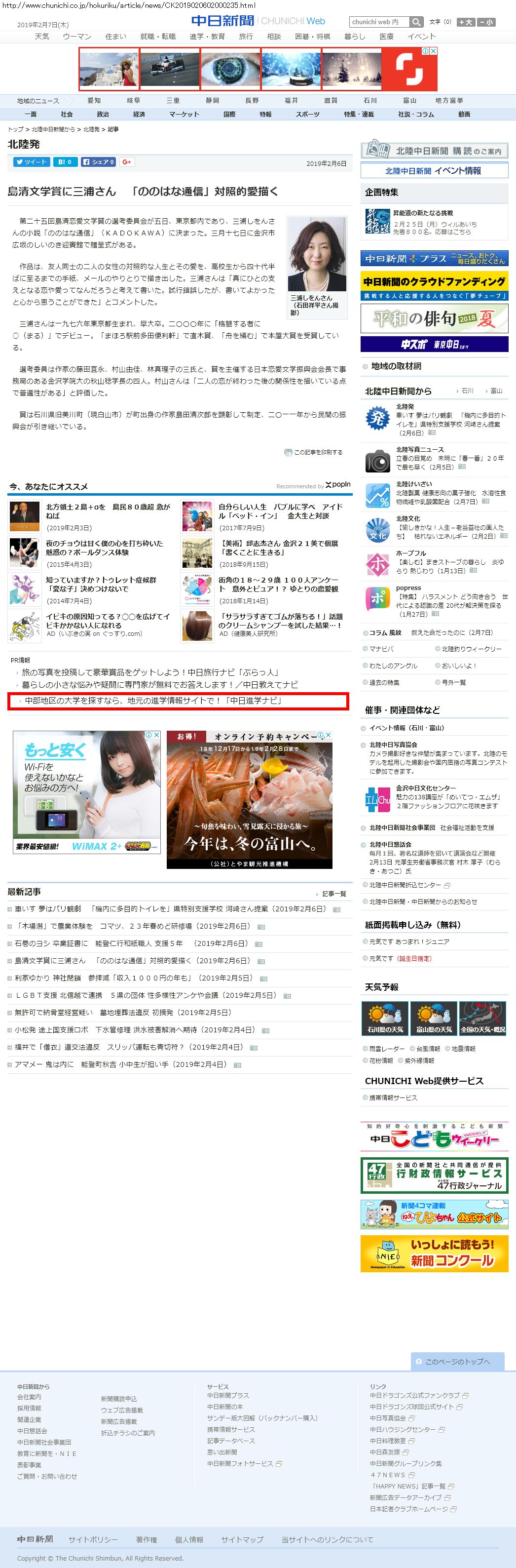This screenshot has height=1568, width=516.
Task: Open 車いす 夢はパリ観劇 latest article
Action: tap(170, 909)
